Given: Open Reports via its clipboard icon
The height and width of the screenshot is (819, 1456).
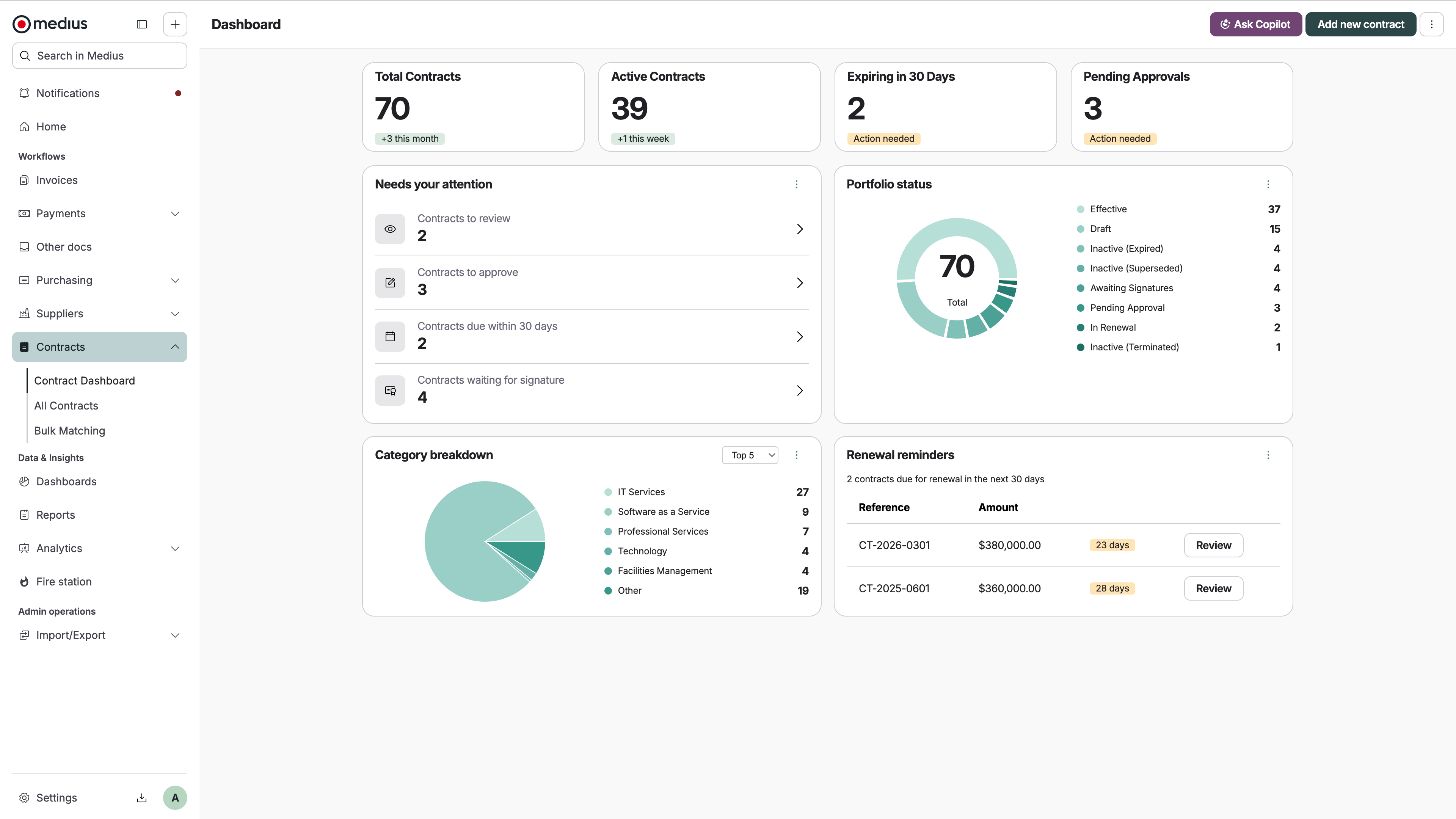Looking at the screenshot, I should pyautogui.click(x=24, y=515).
